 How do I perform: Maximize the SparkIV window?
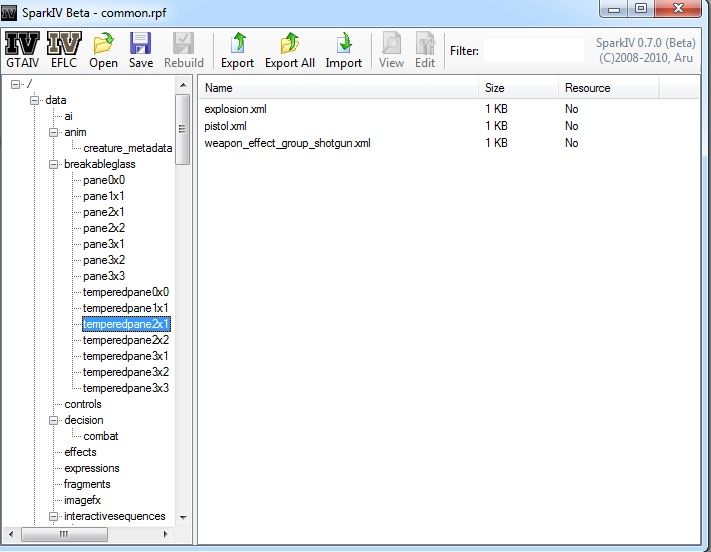641,9
